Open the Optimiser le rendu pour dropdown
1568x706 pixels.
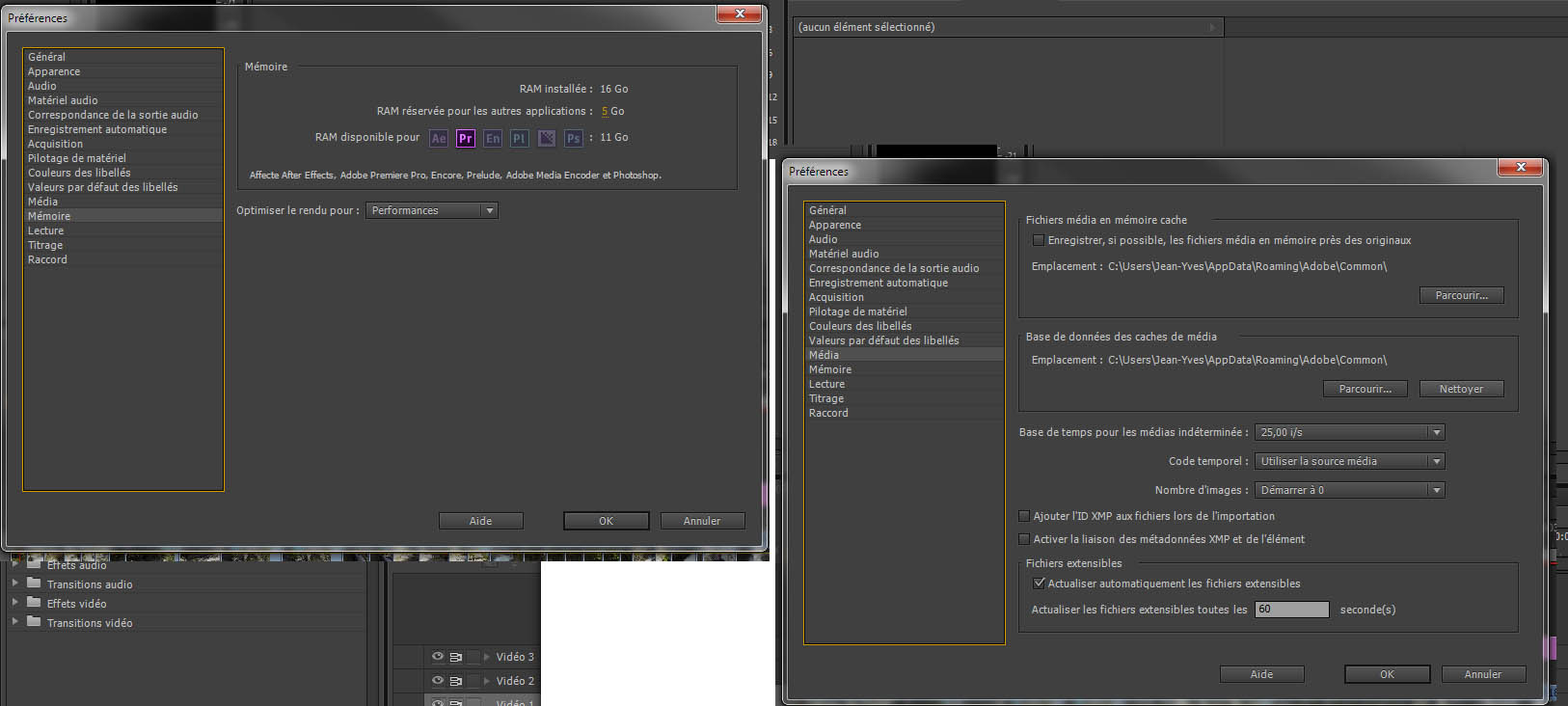(432, 210)
